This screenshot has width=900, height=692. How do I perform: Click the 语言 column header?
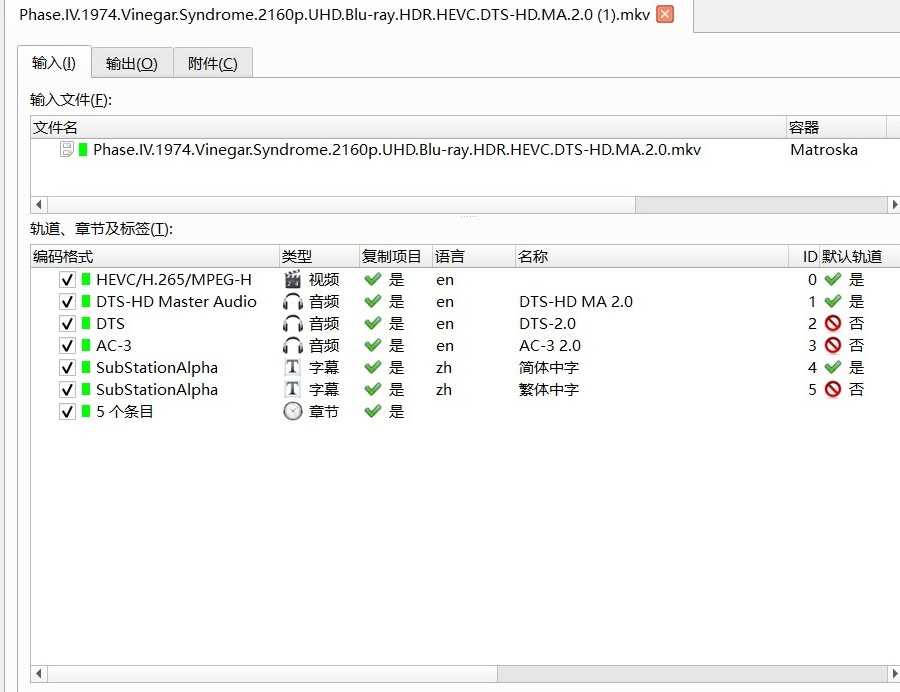point(474,256)
